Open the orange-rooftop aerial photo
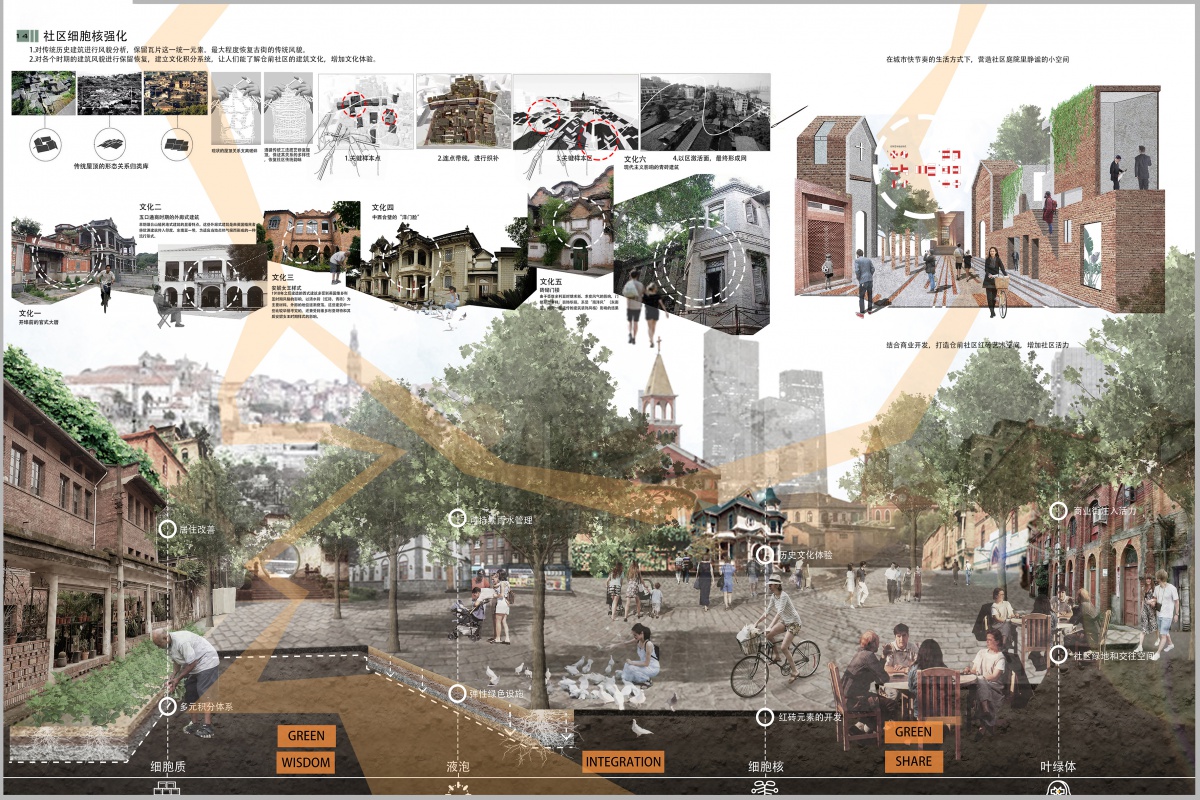 click(x=175, y=93)
